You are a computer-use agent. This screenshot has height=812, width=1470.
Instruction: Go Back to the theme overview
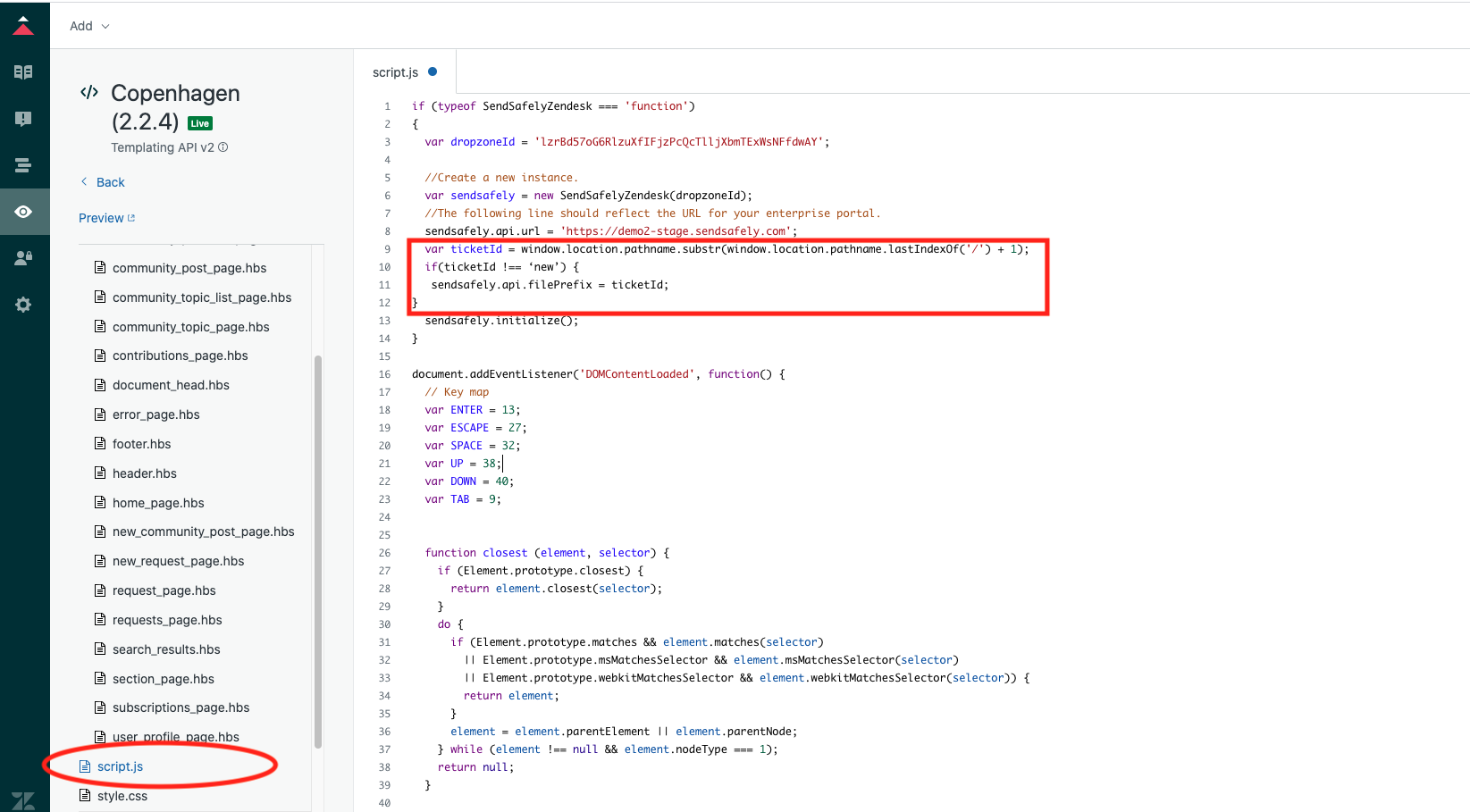point(103,182)
